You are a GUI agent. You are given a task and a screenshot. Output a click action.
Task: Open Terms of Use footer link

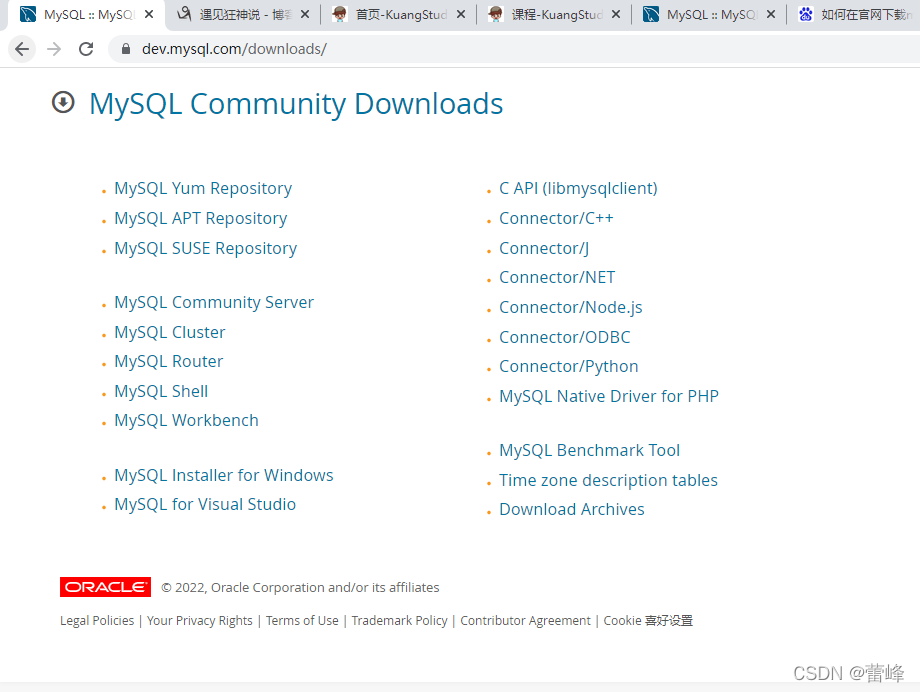tap(302, 620)
